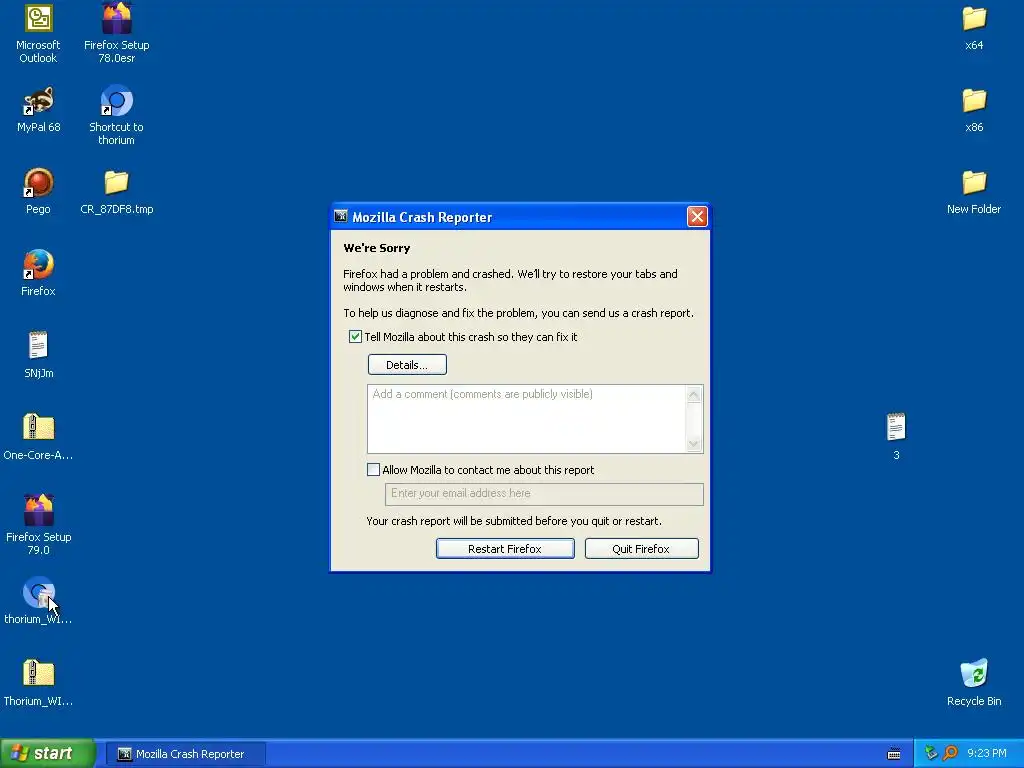Screen dimensions: 1024x768
Task: Click the comment box scroll down arrow
Action: pyautogui.click(x=694, y=444)
